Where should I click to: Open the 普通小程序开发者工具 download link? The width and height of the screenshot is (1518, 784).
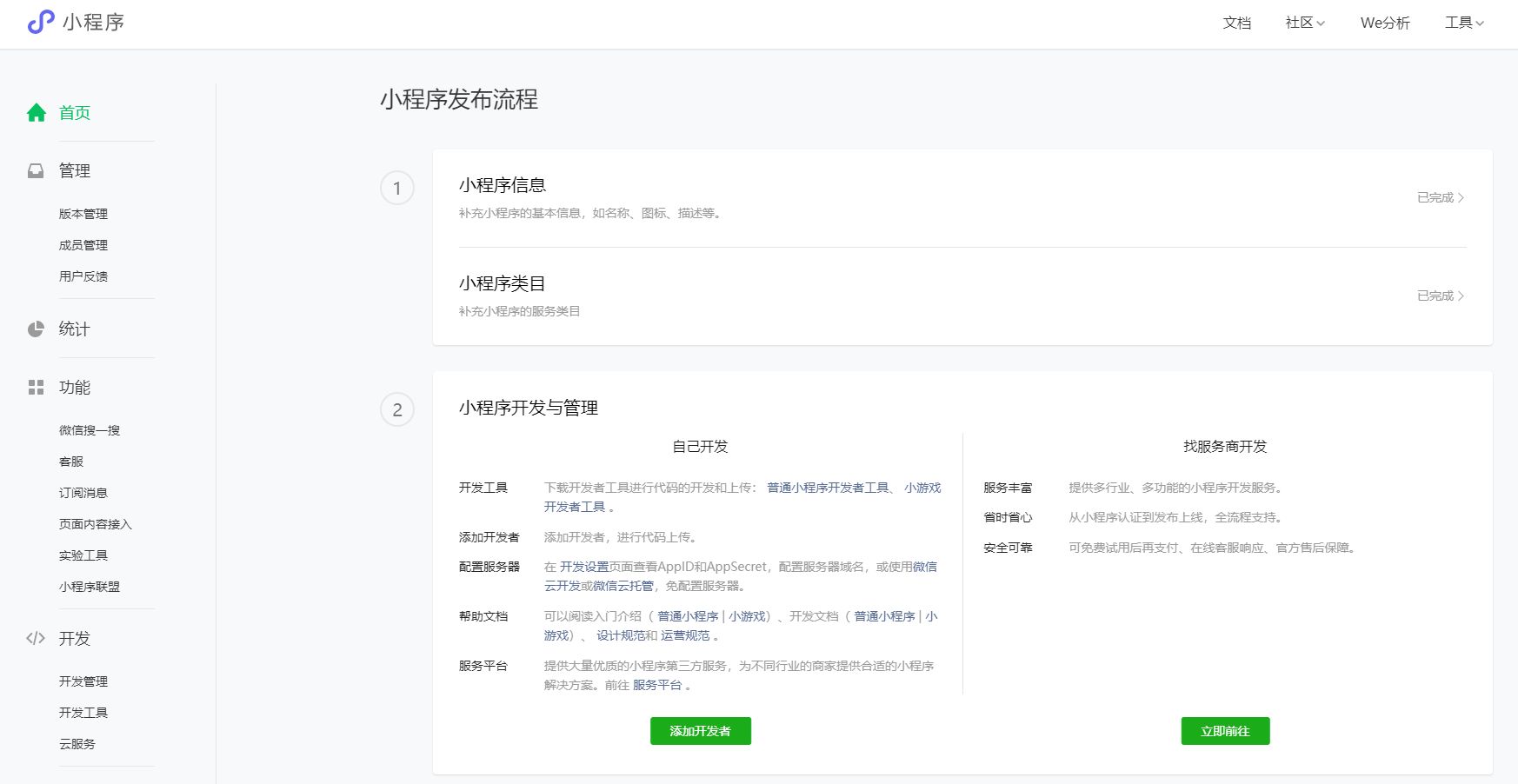828,488
